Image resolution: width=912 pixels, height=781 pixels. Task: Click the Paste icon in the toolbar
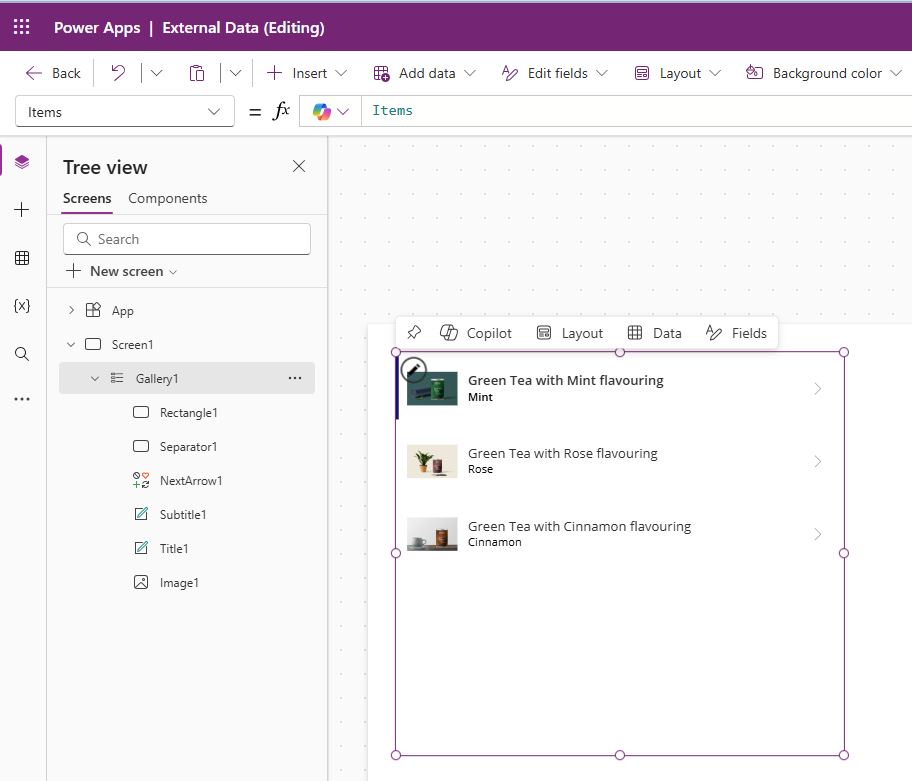click(197, 73)
